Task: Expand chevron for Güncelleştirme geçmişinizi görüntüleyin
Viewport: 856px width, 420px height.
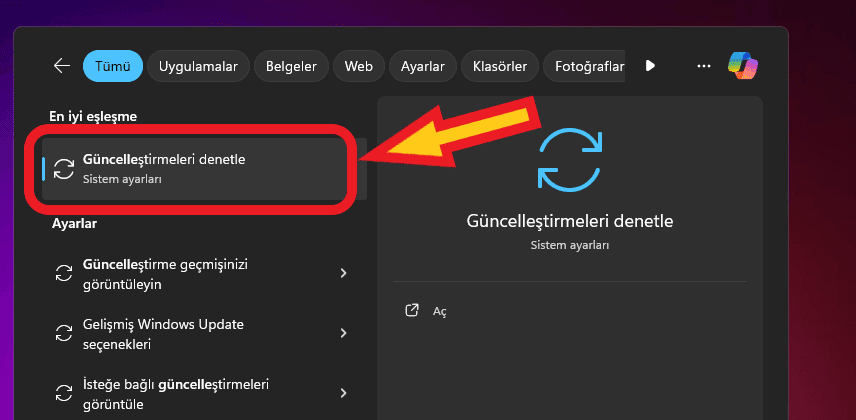Action: point(344,274)
